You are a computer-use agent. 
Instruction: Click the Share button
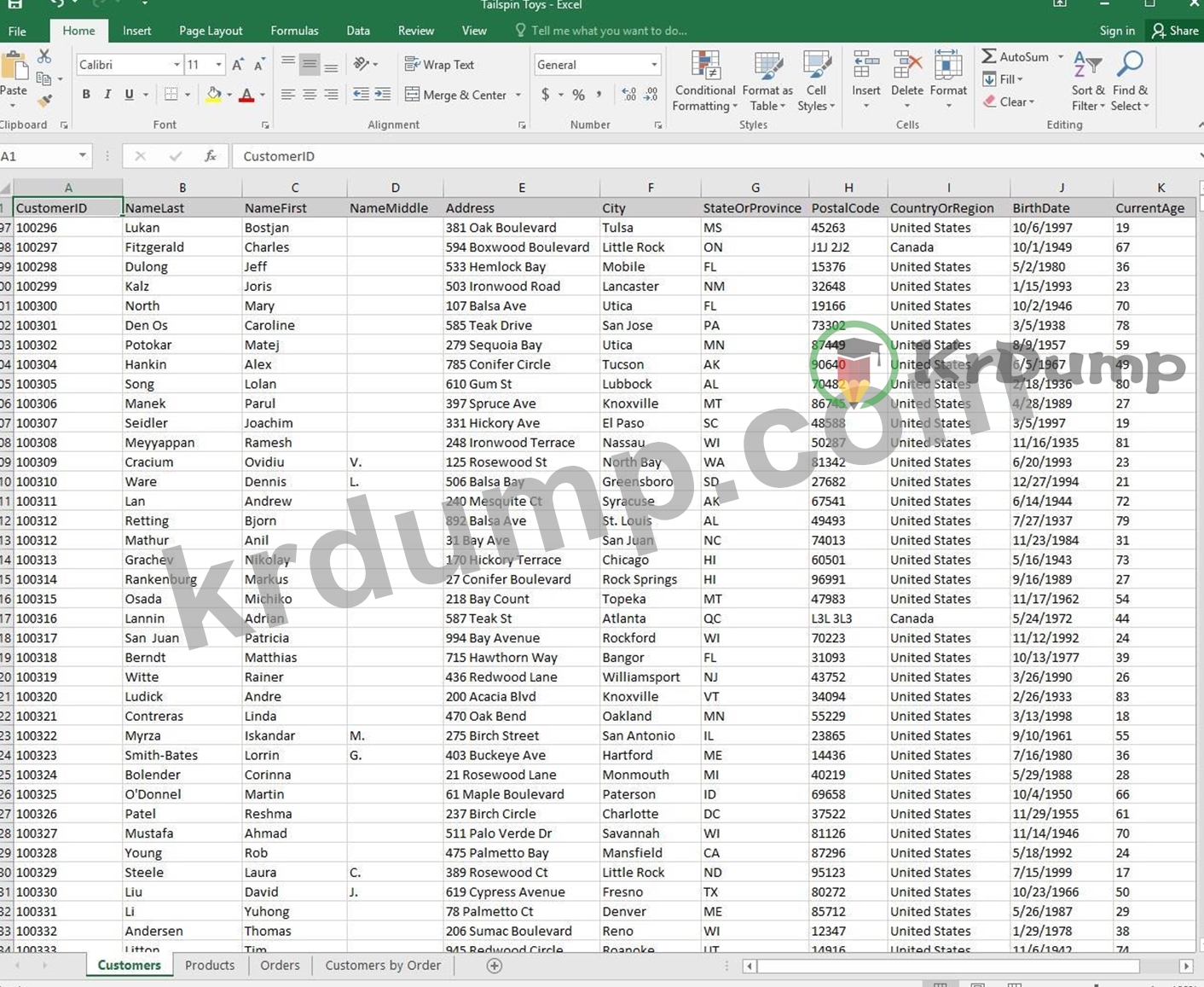1175,31
